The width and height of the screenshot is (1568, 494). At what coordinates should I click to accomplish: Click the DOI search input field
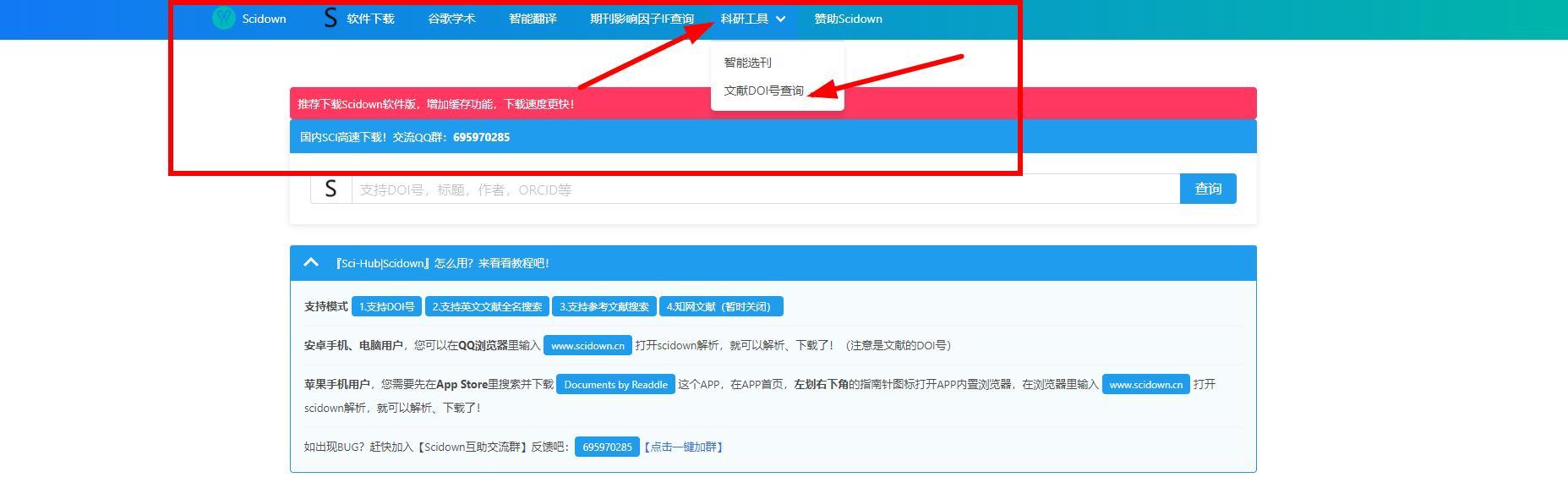point(766,189)
